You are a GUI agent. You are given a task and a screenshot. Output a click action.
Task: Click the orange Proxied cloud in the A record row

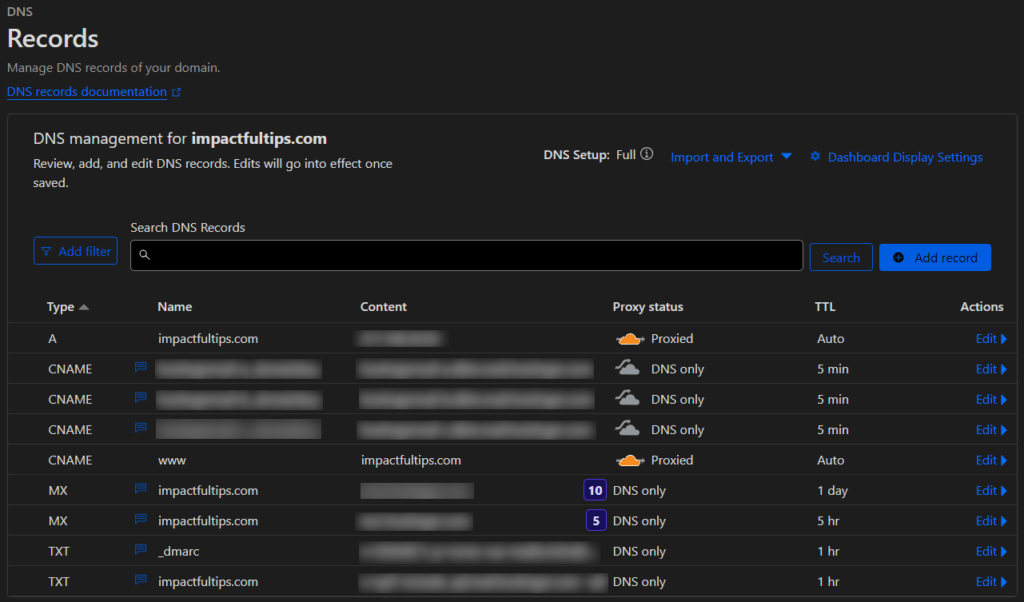click(630, 339)
